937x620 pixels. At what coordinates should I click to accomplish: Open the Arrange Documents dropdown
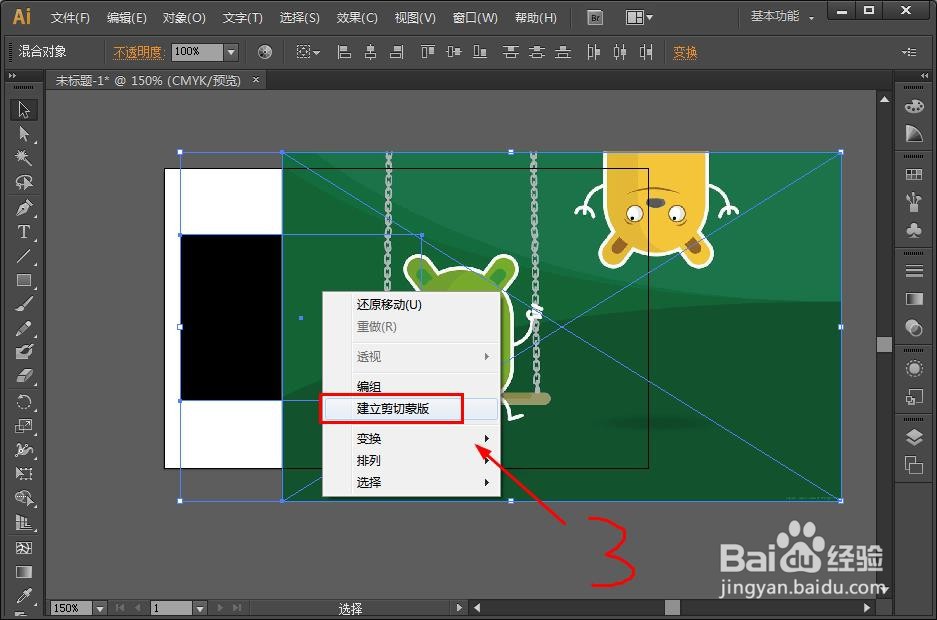pyautogui.click(x=639, y=18)
